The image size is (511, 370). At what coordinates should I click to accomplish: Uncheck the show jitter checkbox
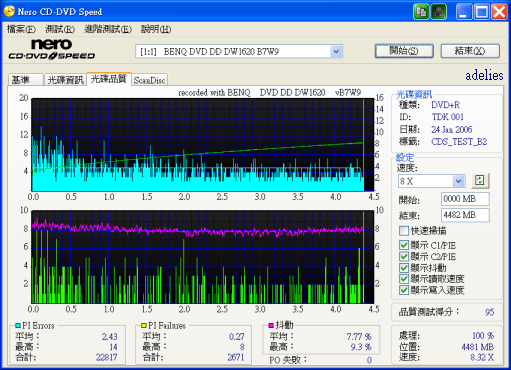(x=404, y=268)
